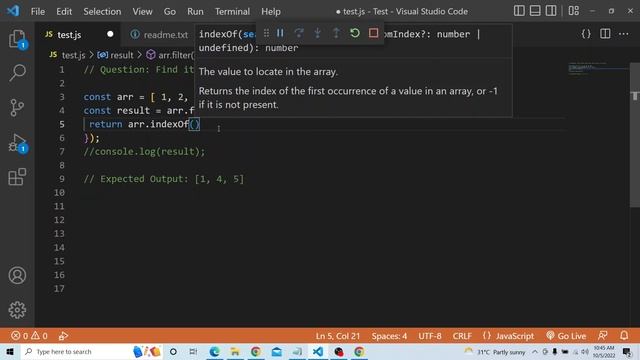The image size is (640, 360).
Task: Open the Help menu
Action: 271,11
